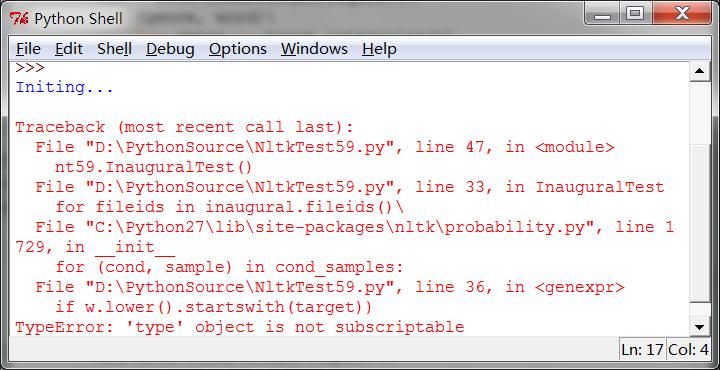Viewport: 720px width, 370px height.
Task: Open the Windows menu
Action: pyautogui.click(x=314, y=49)
